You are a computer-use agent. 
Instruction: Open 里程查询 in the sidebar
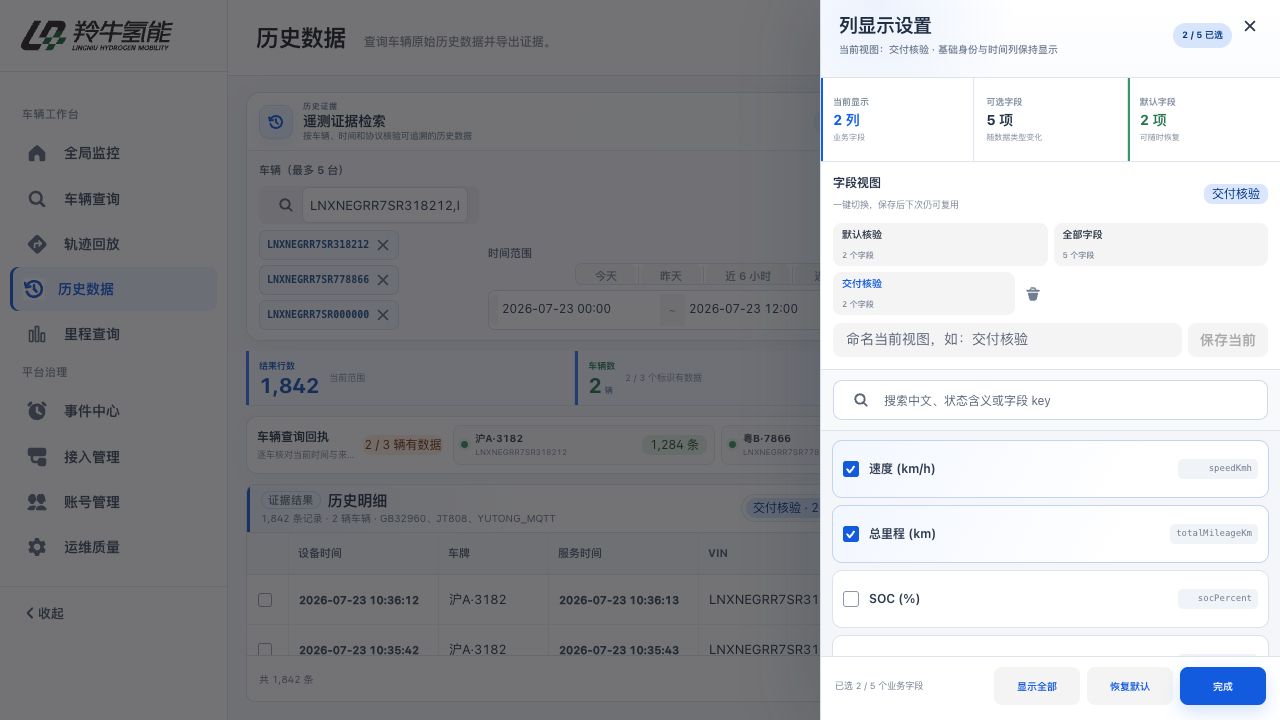113,334
